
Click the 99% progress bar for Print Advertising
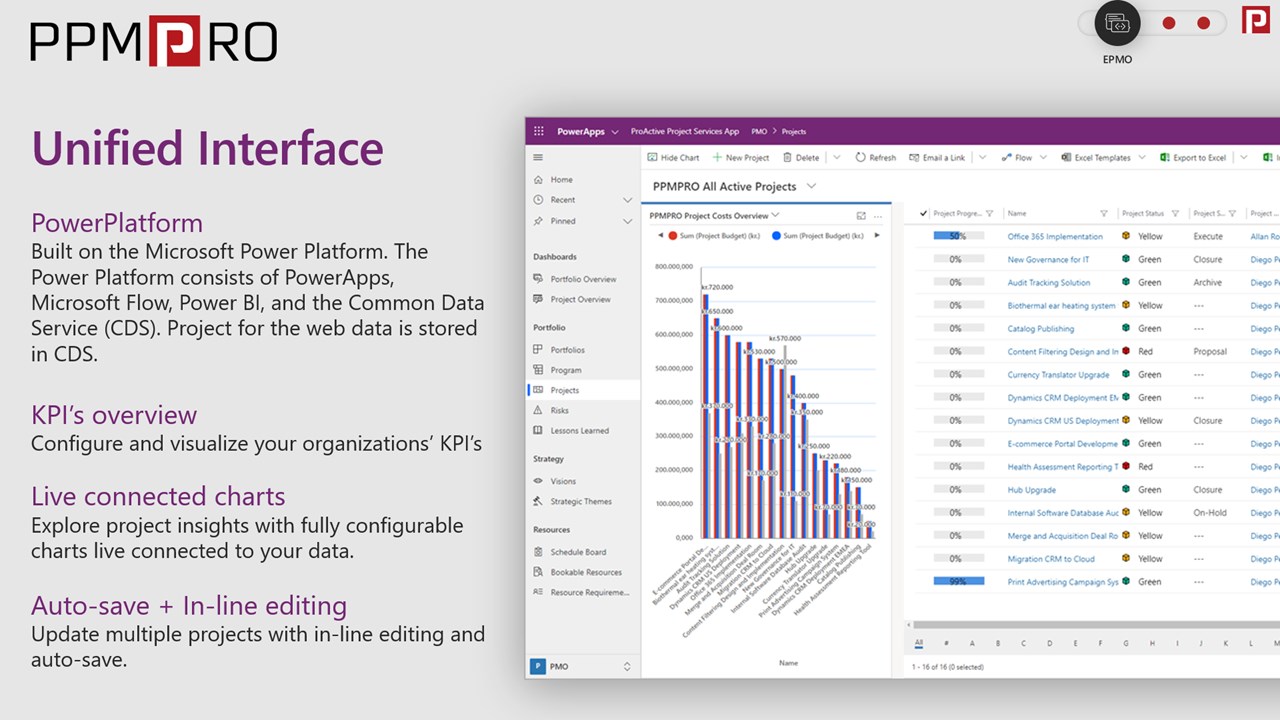coord(958,582)
